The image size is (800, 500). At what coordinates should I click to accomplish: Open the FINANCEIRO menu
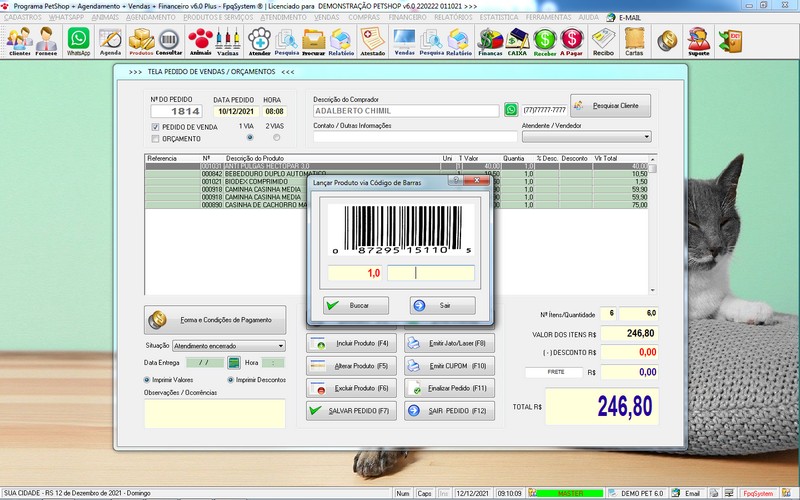(407, 17)
